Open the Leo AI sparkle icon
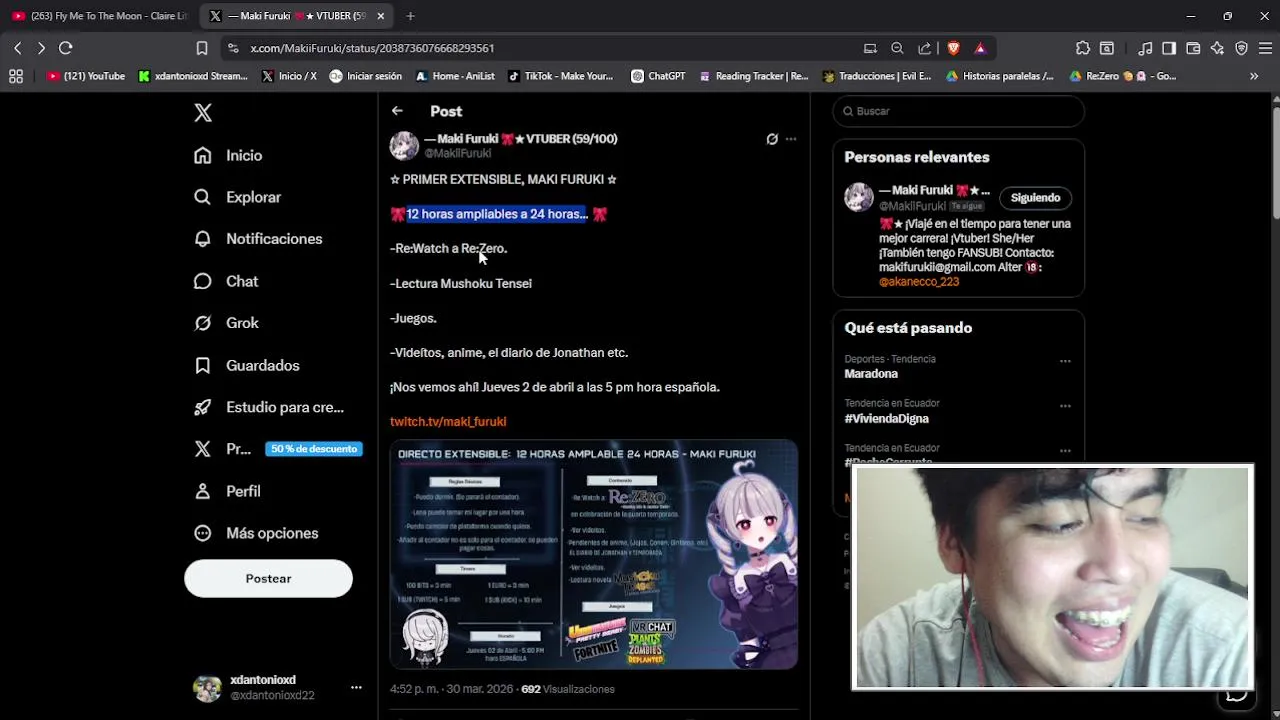 [1217, 48]
